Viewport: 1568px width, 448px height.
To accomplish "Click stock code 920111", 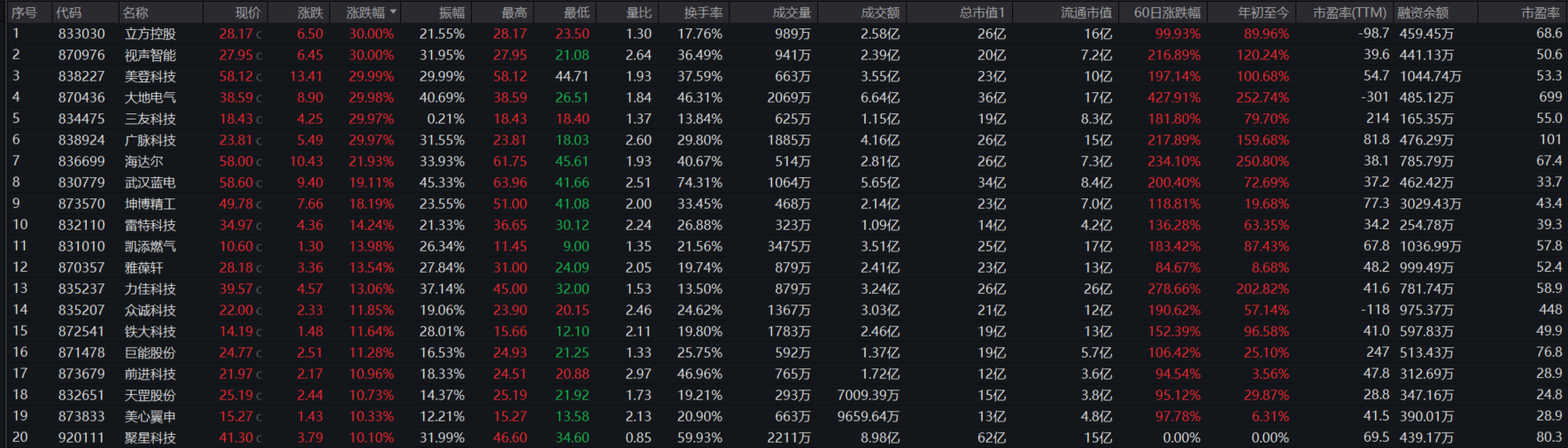I will (x=81, y=437).
